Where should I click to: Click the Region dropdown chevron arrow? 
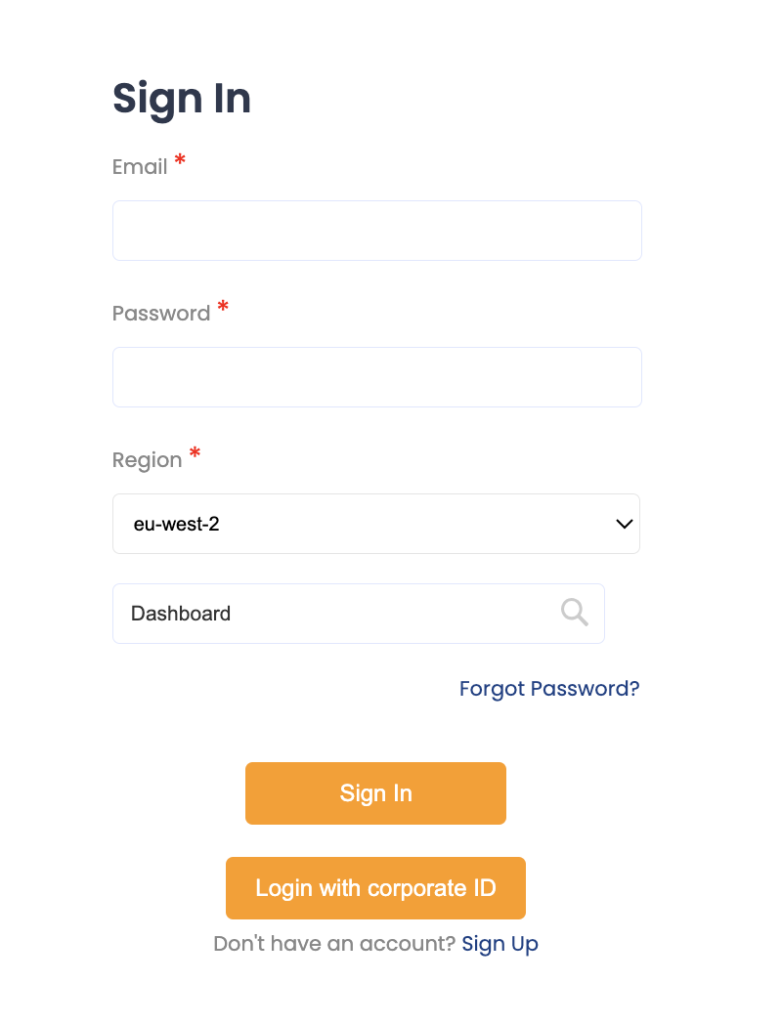point(624,523)
